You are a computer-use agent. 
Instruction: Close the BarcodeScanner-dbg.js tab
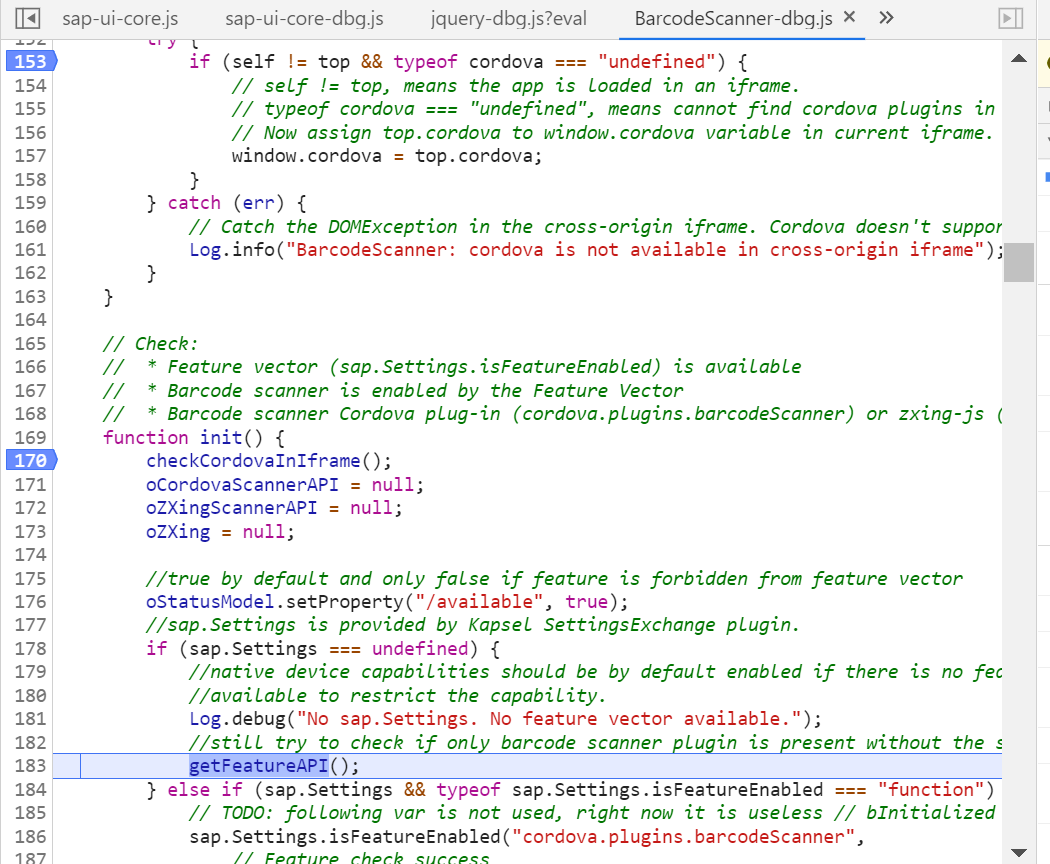[852, 16]
